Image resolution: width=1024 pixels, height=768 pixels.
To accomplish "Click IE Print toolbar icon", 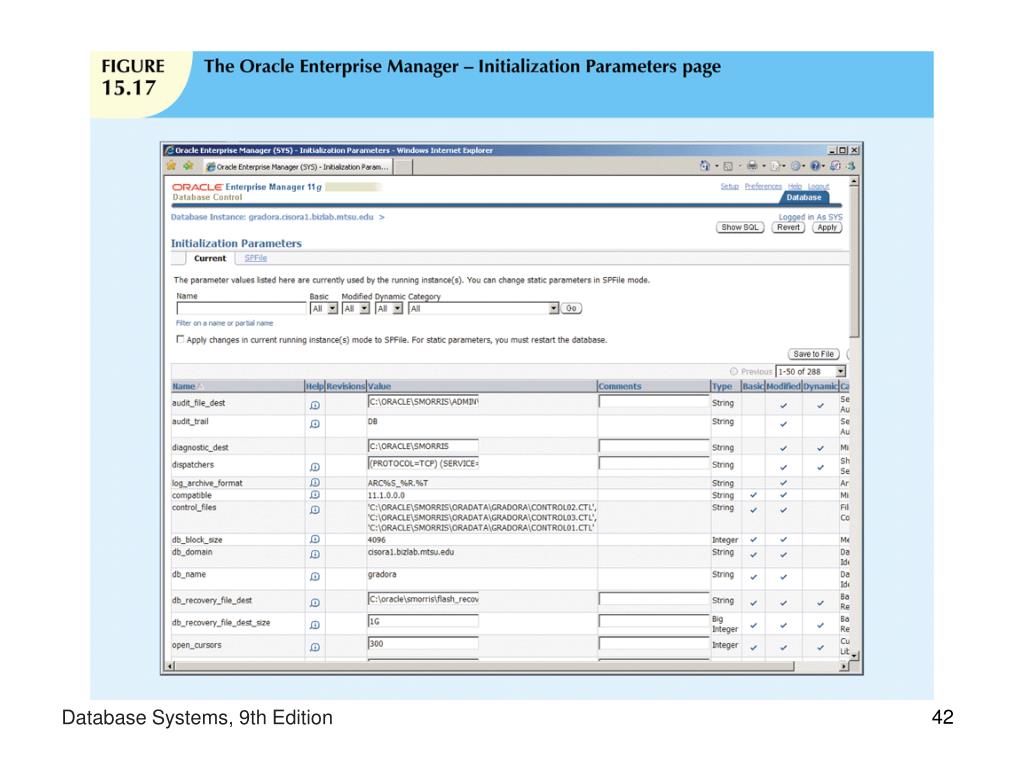I will (x=752, y=166).
